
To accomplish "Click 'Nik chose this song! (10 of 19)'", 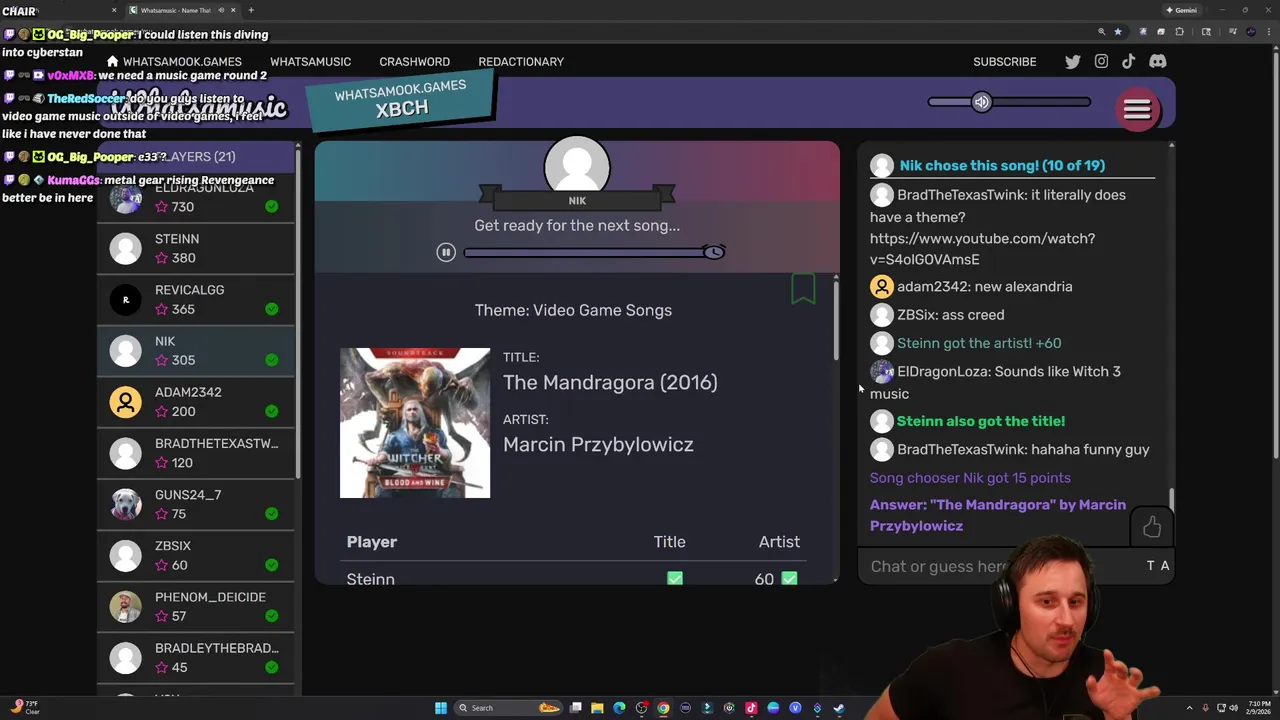I will (x=1002, y=165).
